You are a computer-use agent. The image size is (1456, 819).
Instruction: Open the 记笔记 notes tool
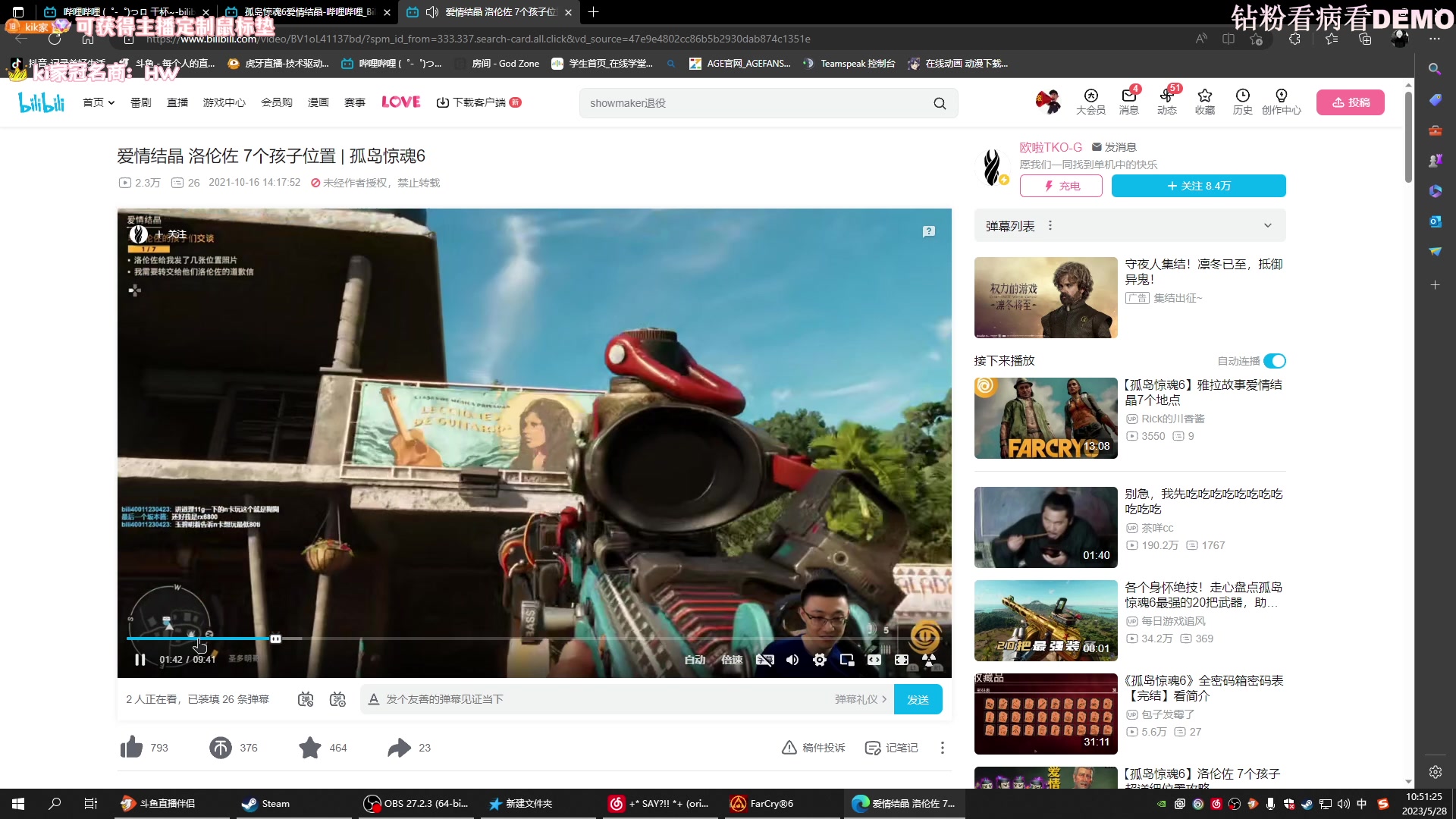[x=892, y=748]
